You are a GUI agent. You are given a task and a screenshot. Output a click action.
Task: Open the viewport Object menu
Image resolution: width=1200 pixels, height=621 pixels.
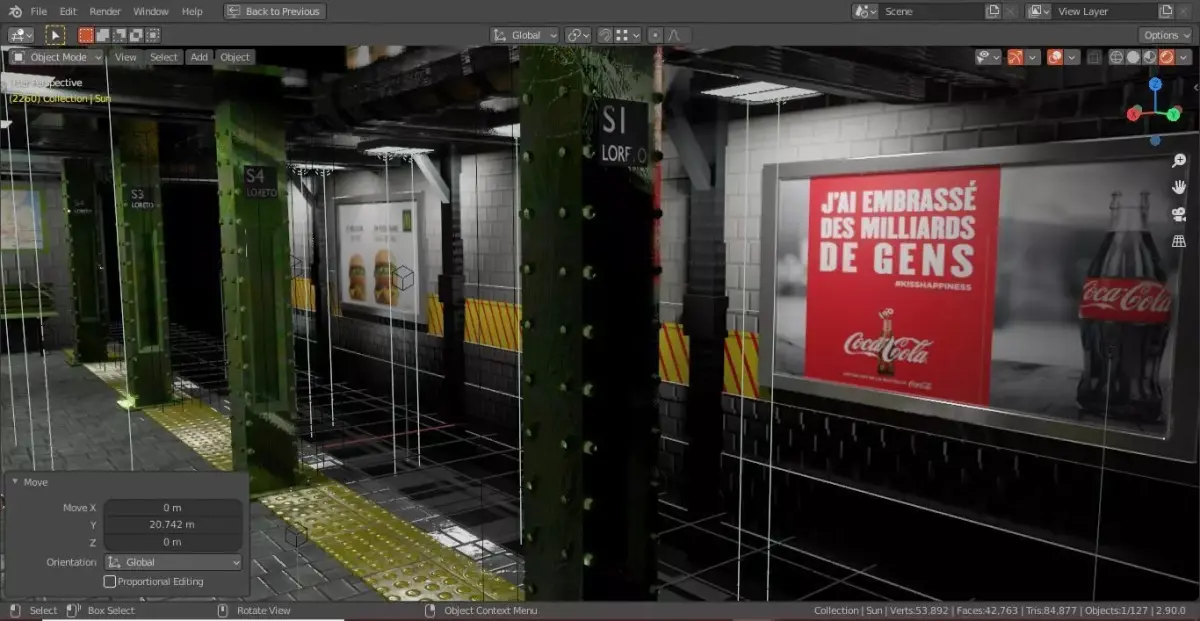235,57
